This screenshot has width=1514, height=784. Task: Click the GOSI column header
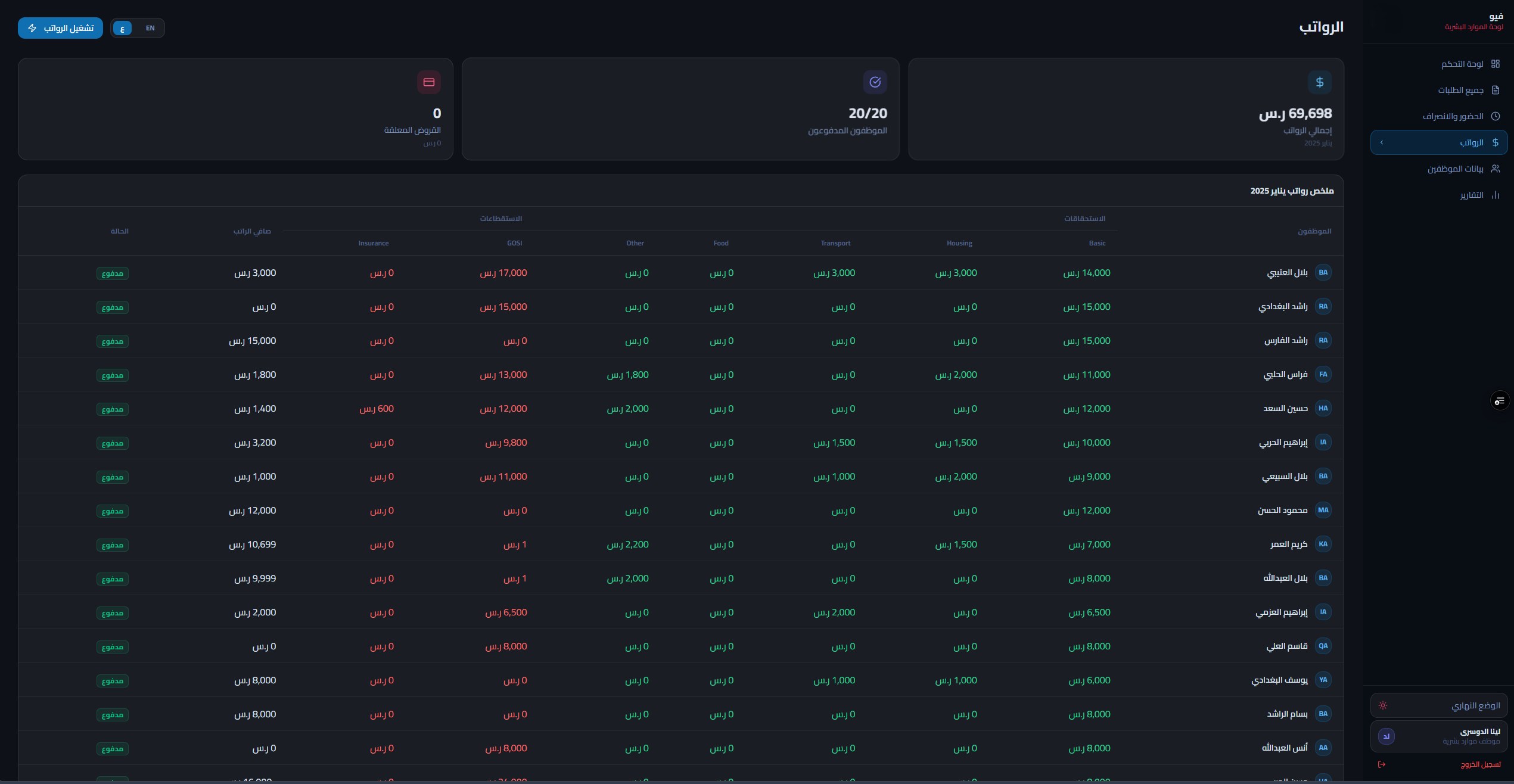pyautogui.click(x=514, y=243)
